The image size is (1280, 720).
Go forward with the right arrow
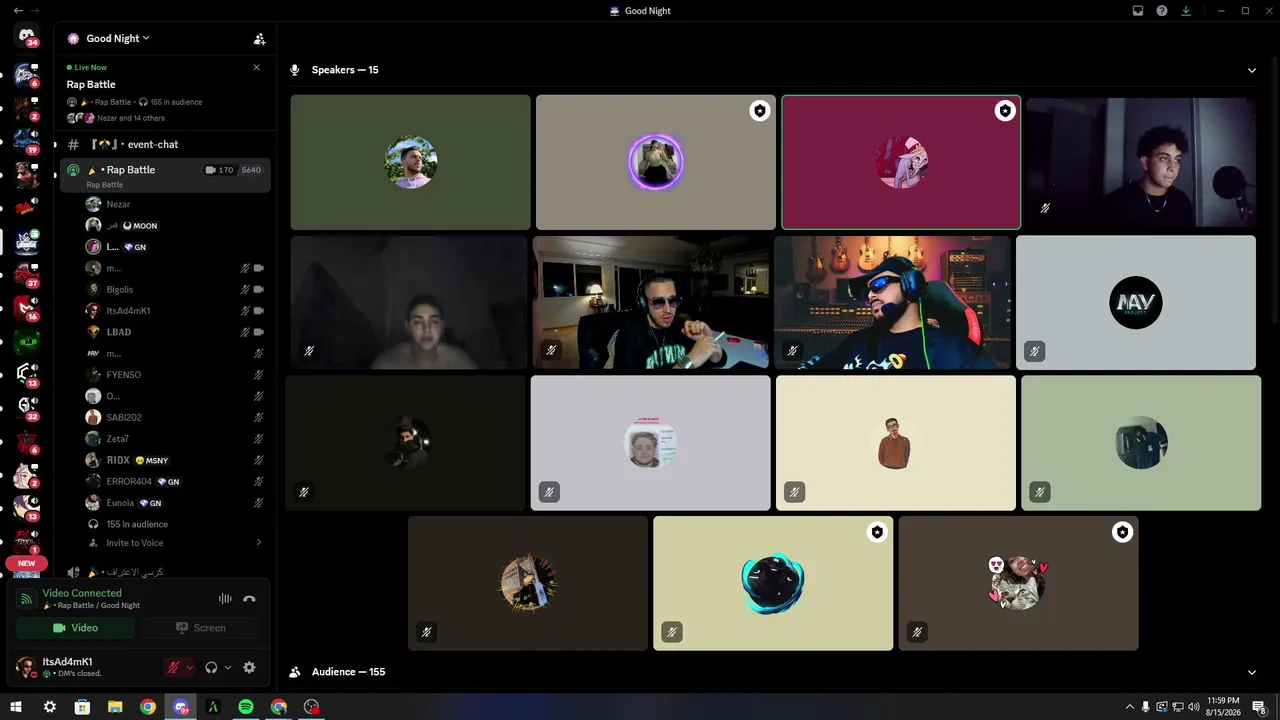pos(36,11)
